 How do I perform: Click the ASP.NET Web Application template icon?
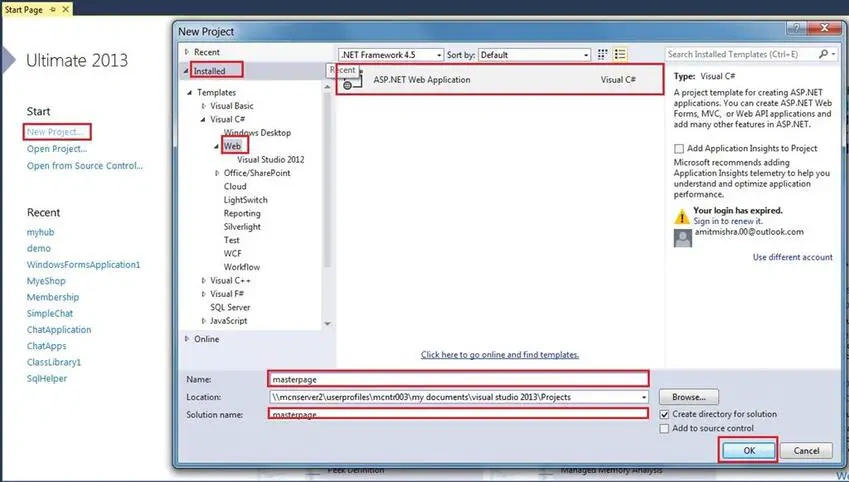(352, 80)
